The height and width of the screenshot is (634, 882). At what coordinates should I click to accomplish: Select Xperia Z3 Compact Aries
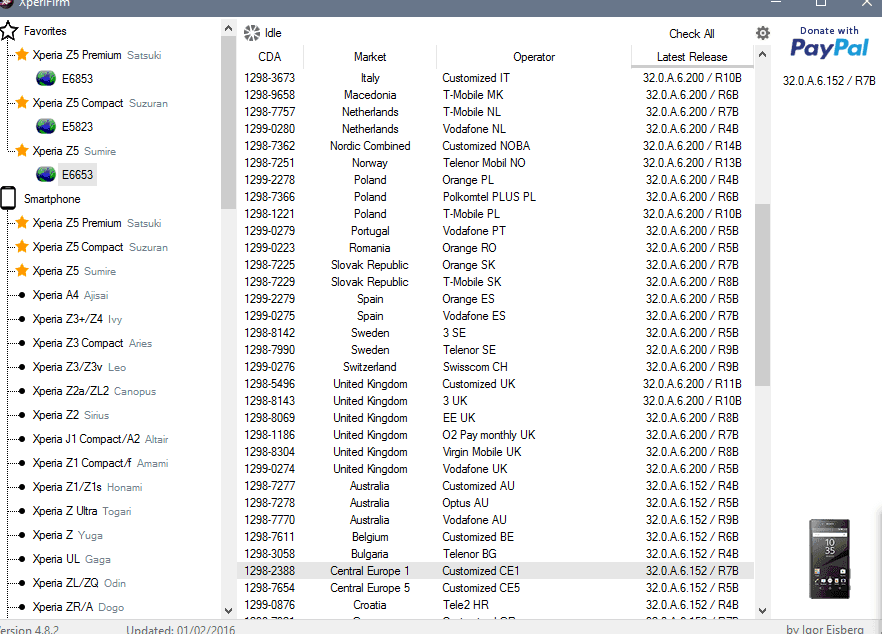click(x=92, y=343)
